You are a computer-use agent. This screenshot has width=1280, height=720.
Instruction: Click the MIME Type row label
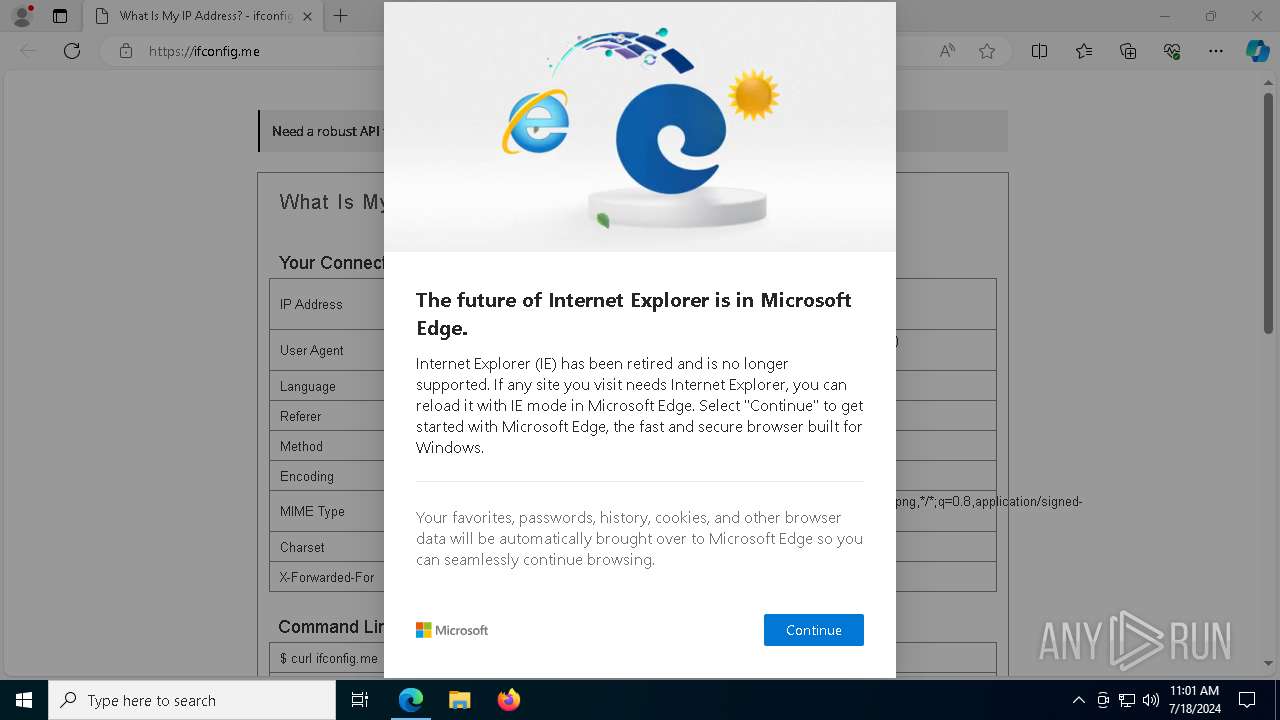pyautogui.click(x=312, y=511)
